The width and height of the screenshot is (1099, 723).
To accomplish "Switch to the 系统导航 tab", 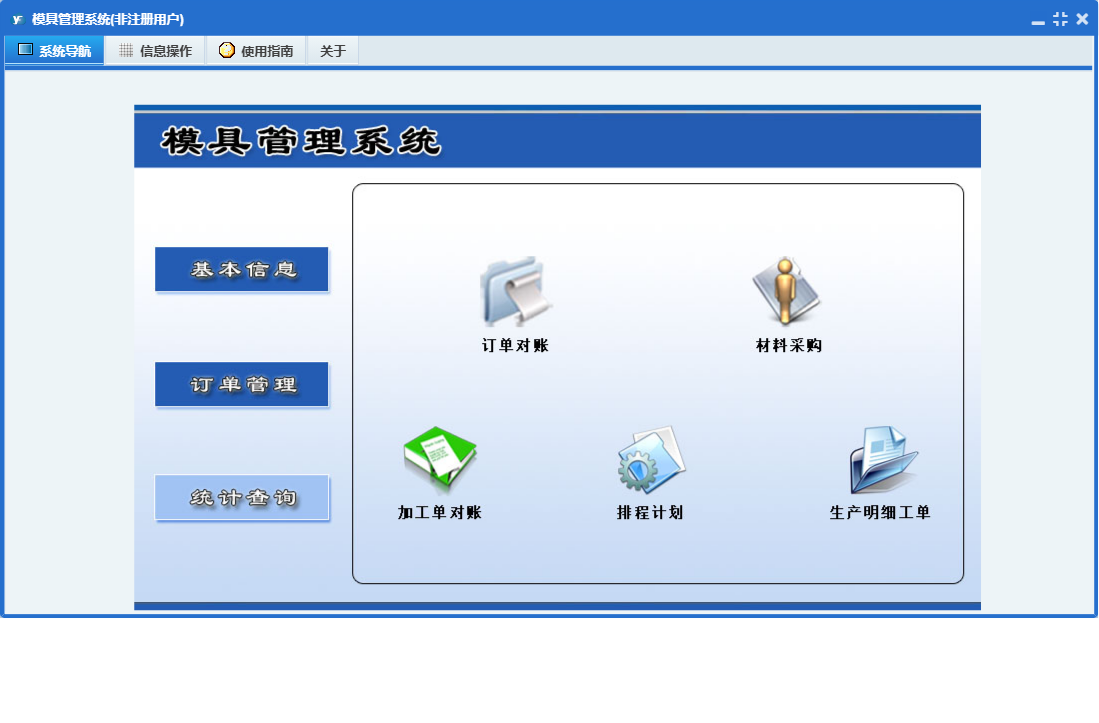I will tap(55, 50).
